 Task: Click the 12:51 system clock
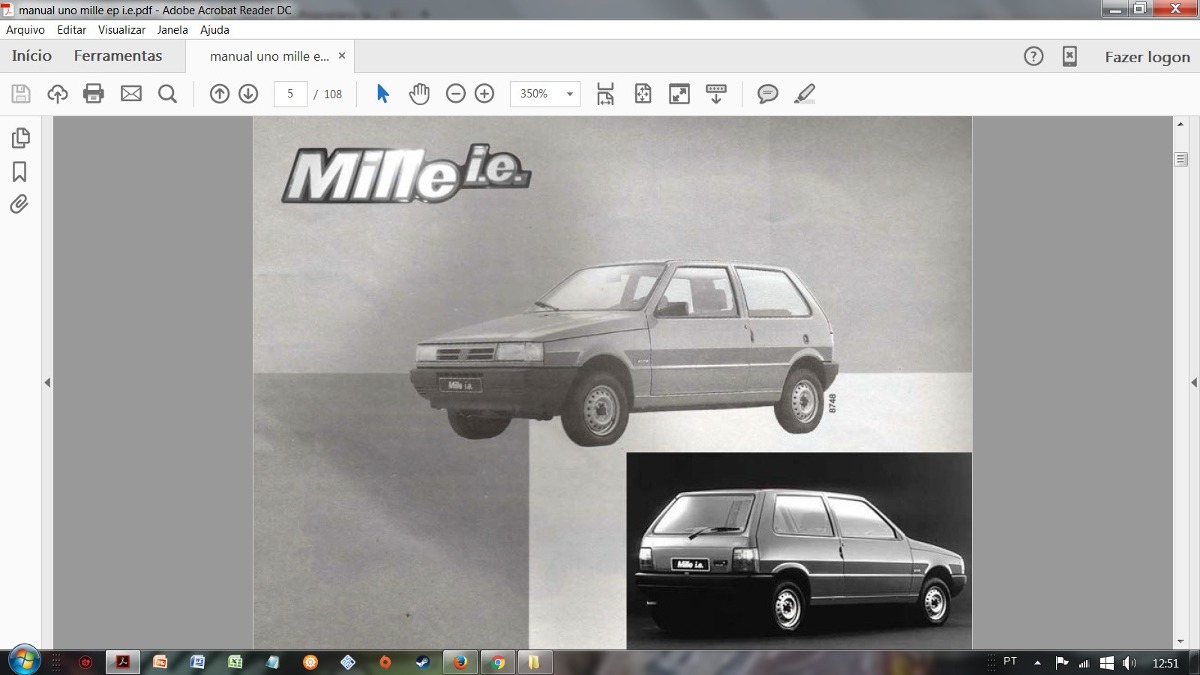coord(1165,663)
